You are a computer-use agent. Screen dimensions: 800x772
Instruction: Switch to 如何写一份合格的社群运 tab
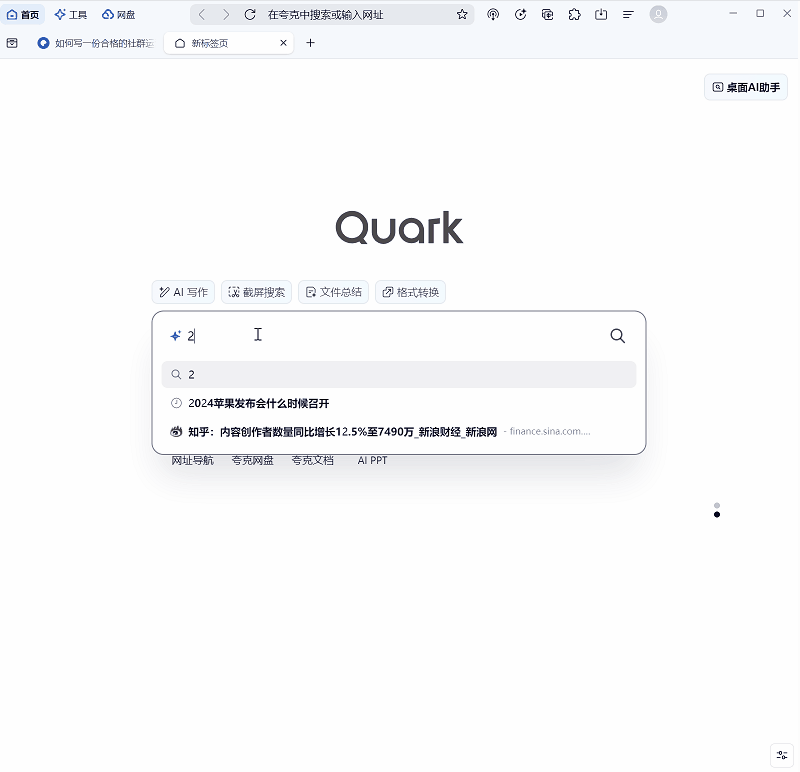tap(96, 43)
